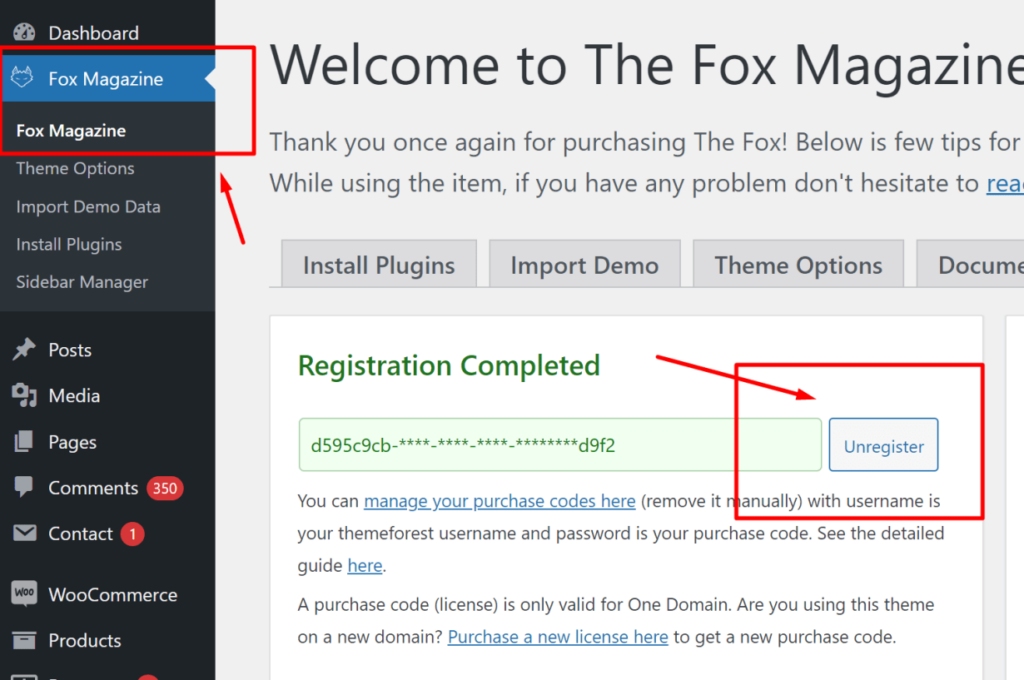Open Theme Options in the sidebar submenu
The height and width of the screenshot is (680, 1024).
pos(75,169)
